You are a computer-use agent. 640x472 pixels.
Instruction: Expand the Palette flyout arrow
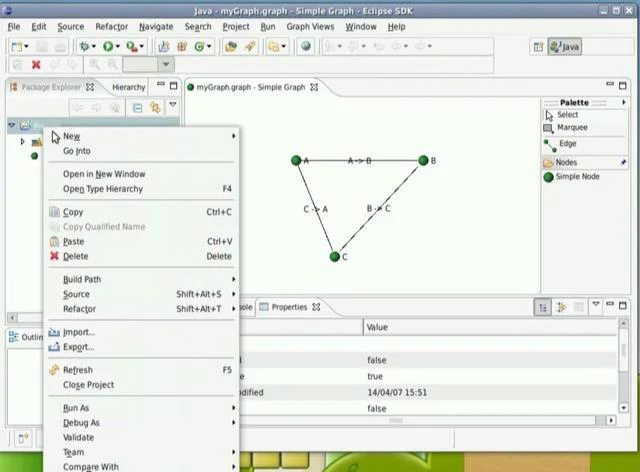(x=623, y=102)
